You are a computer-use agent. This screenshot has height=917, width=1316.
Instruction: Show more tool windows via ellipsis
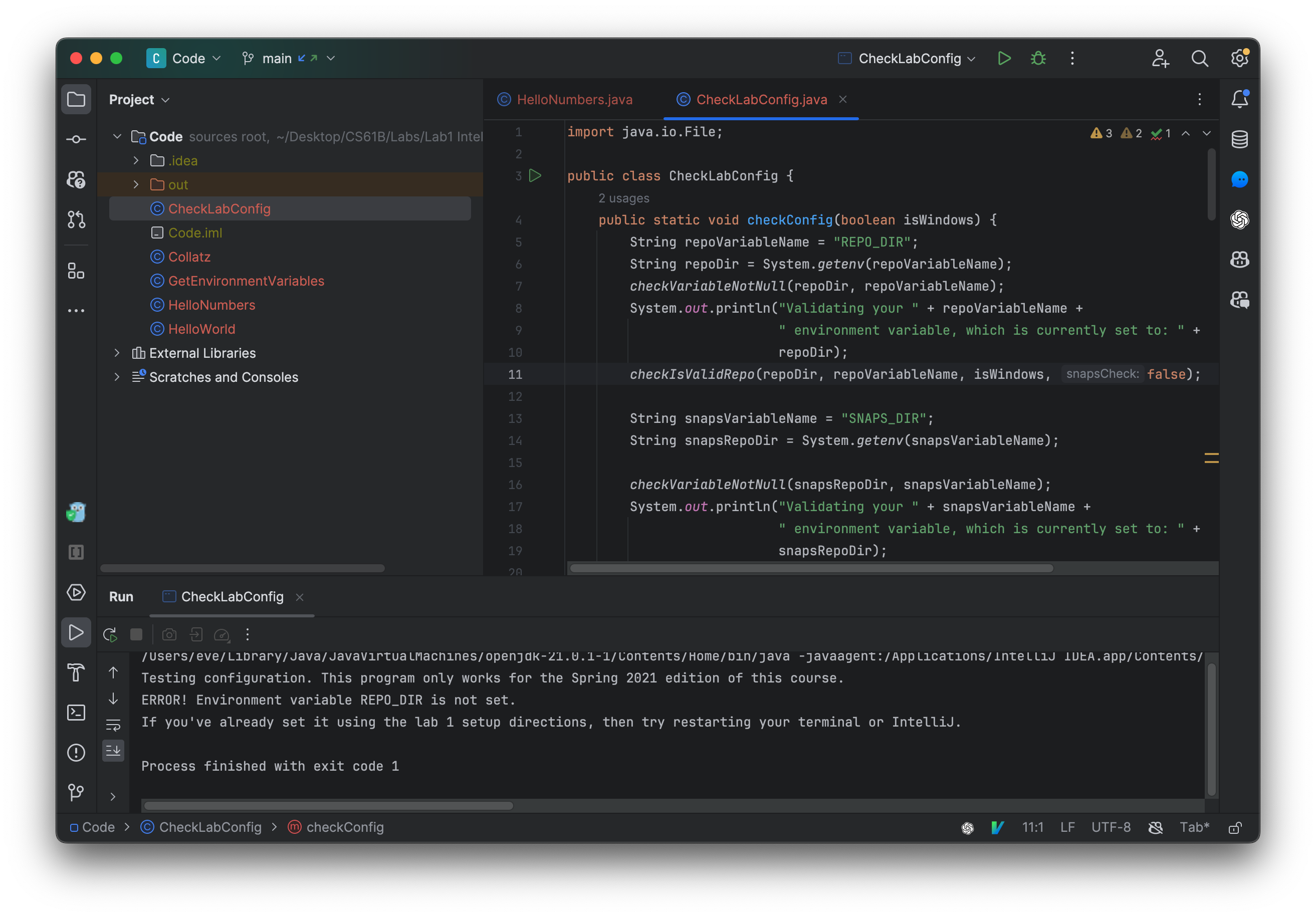76,311
